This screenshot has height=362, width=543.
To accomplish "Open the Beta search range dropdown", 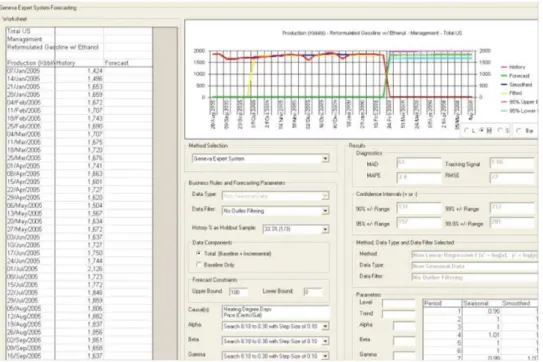I will (x=325, y=341).
